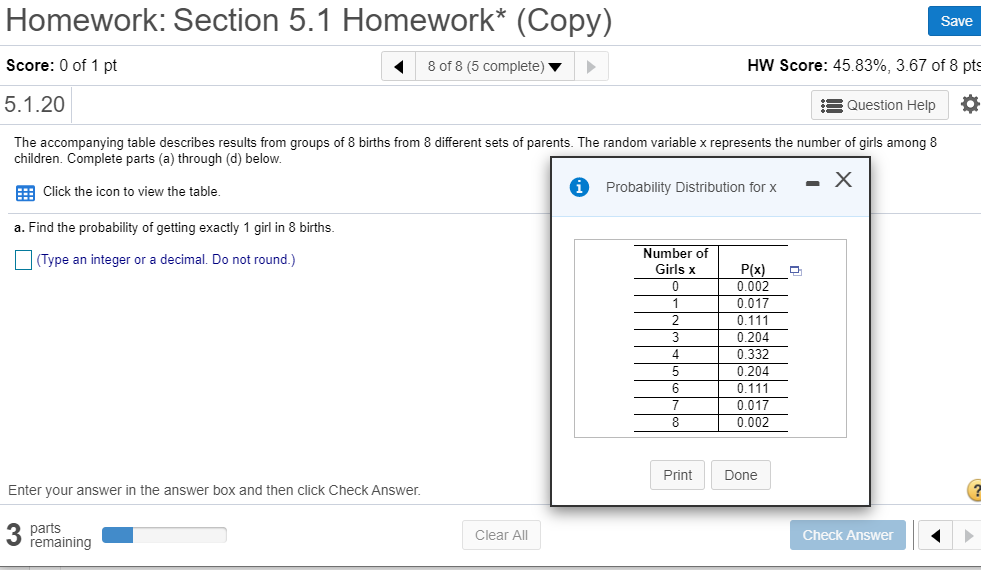
Task: Open the table icon to view data
Action: (25, 193)
